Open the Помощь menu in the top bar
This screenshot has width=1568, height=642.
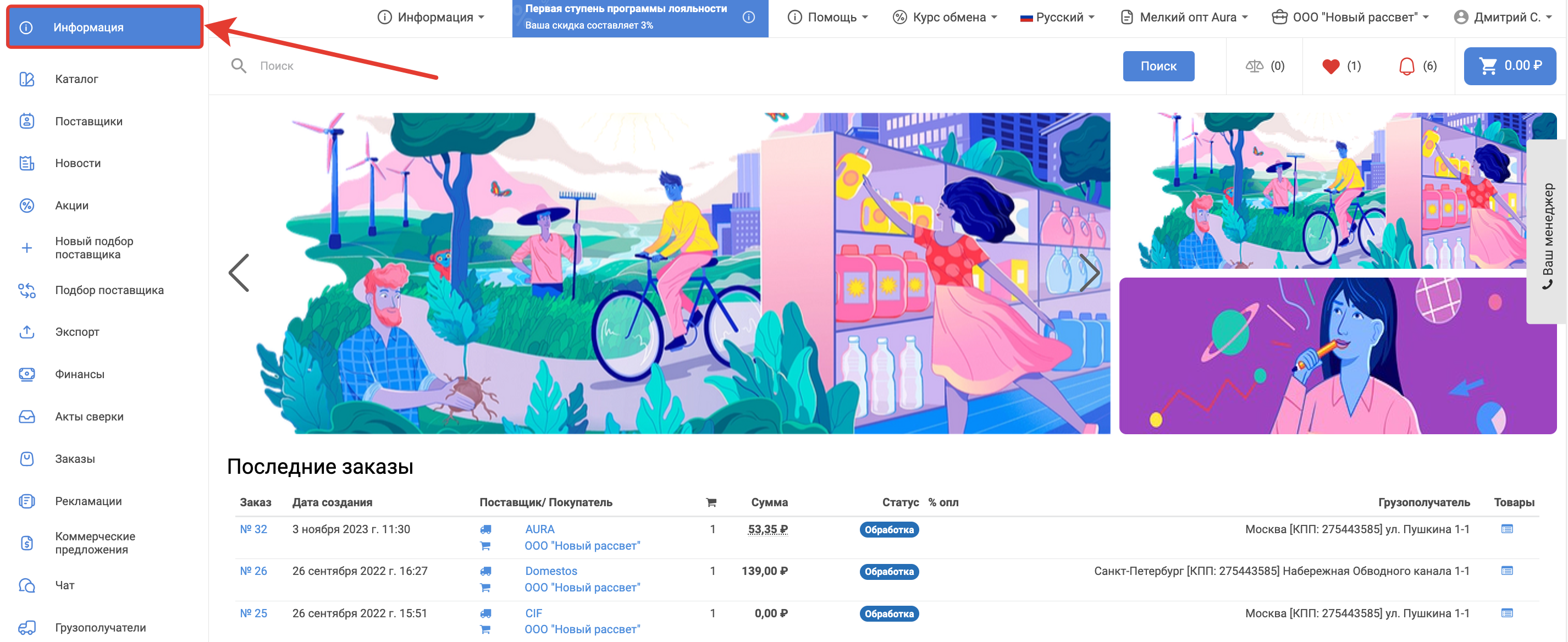pos(829,17)
